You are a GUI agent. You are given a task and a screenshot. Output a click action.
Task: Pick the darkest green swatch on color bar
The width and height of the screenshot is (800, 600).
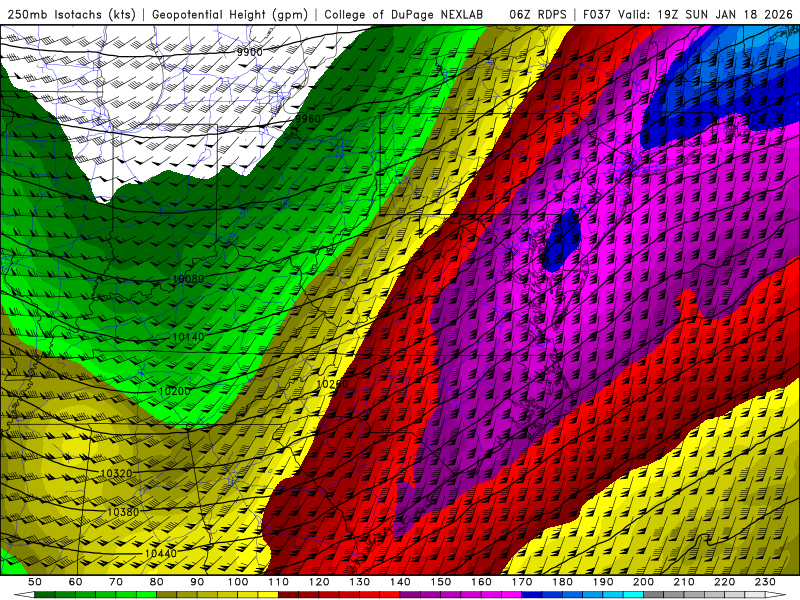45,595
